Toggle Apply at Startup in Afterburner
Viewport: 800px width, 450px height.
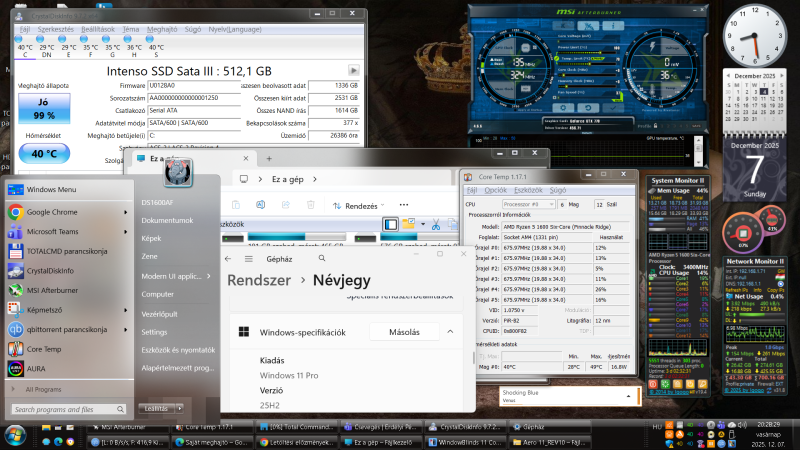coord(528,110)
